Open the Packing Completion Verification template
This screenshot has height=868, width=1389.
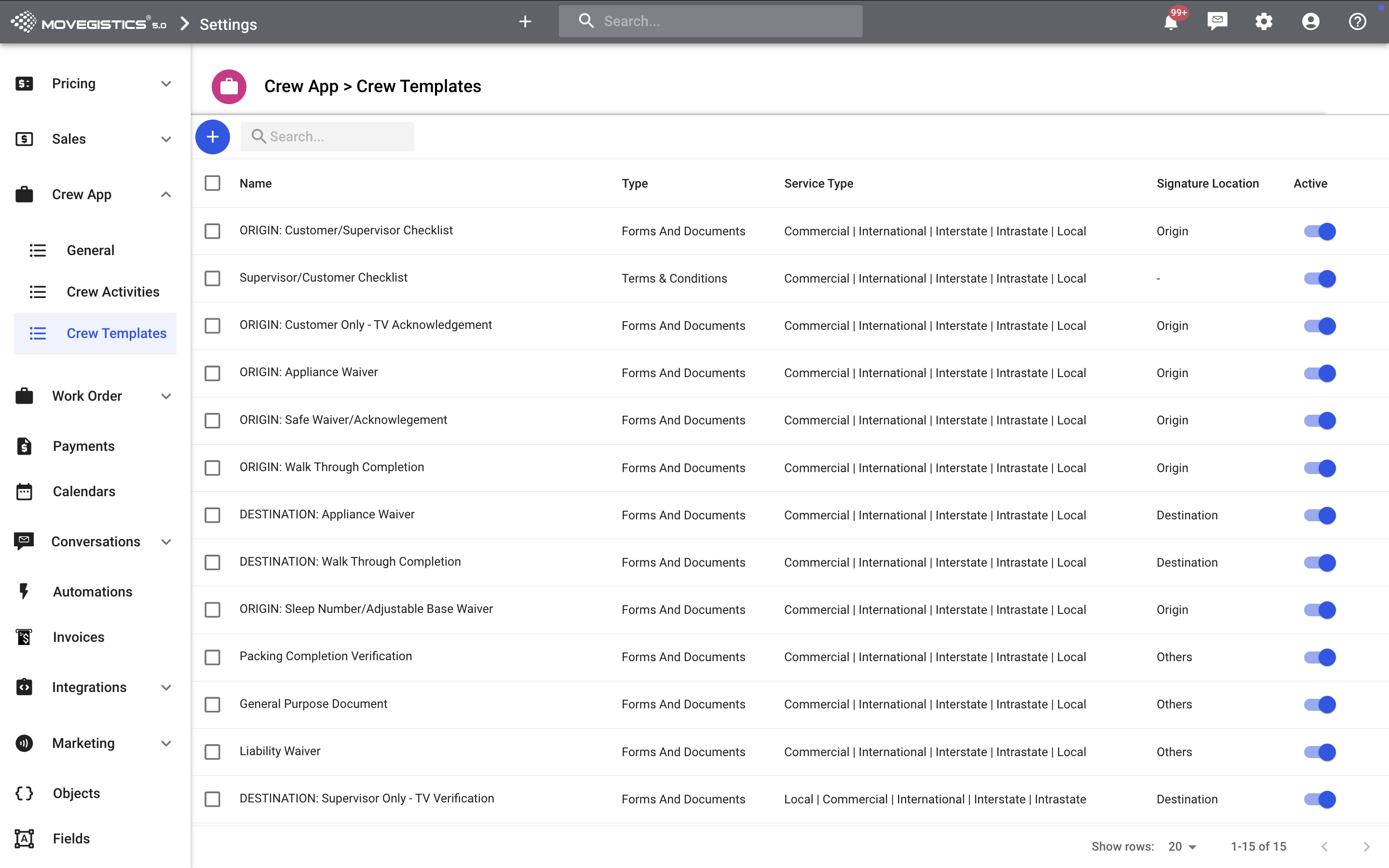pos(326,656)
